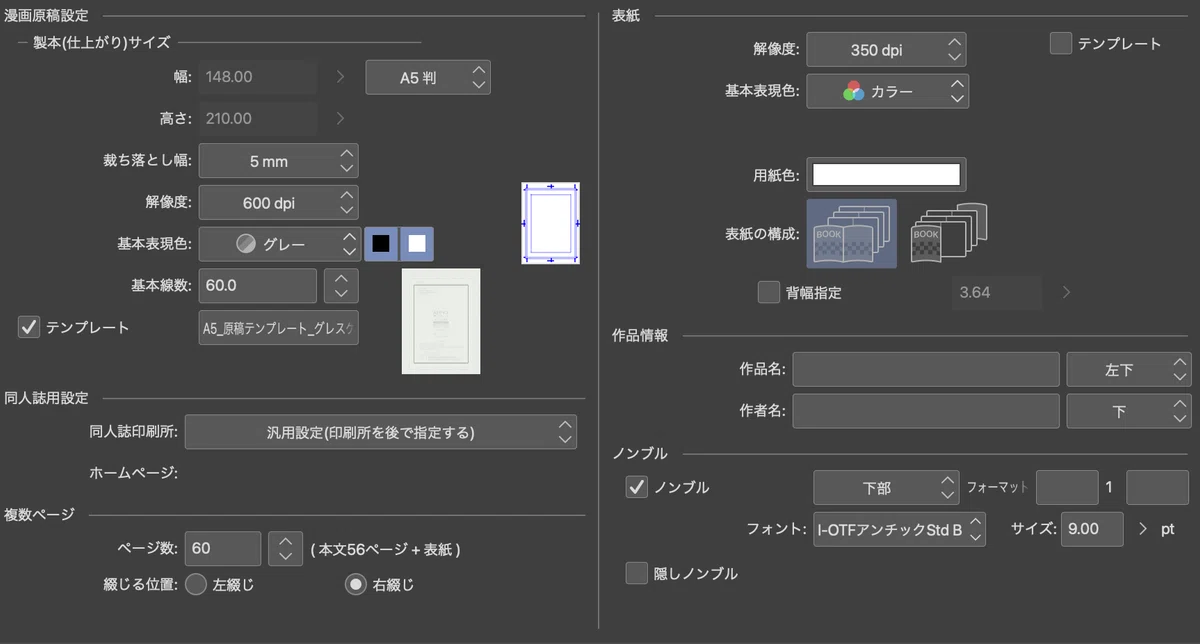Image resolution: width=1200 pixels, height=644 pixels.
Task: Click the ページ数 60 input field
Action: (223, 548)
